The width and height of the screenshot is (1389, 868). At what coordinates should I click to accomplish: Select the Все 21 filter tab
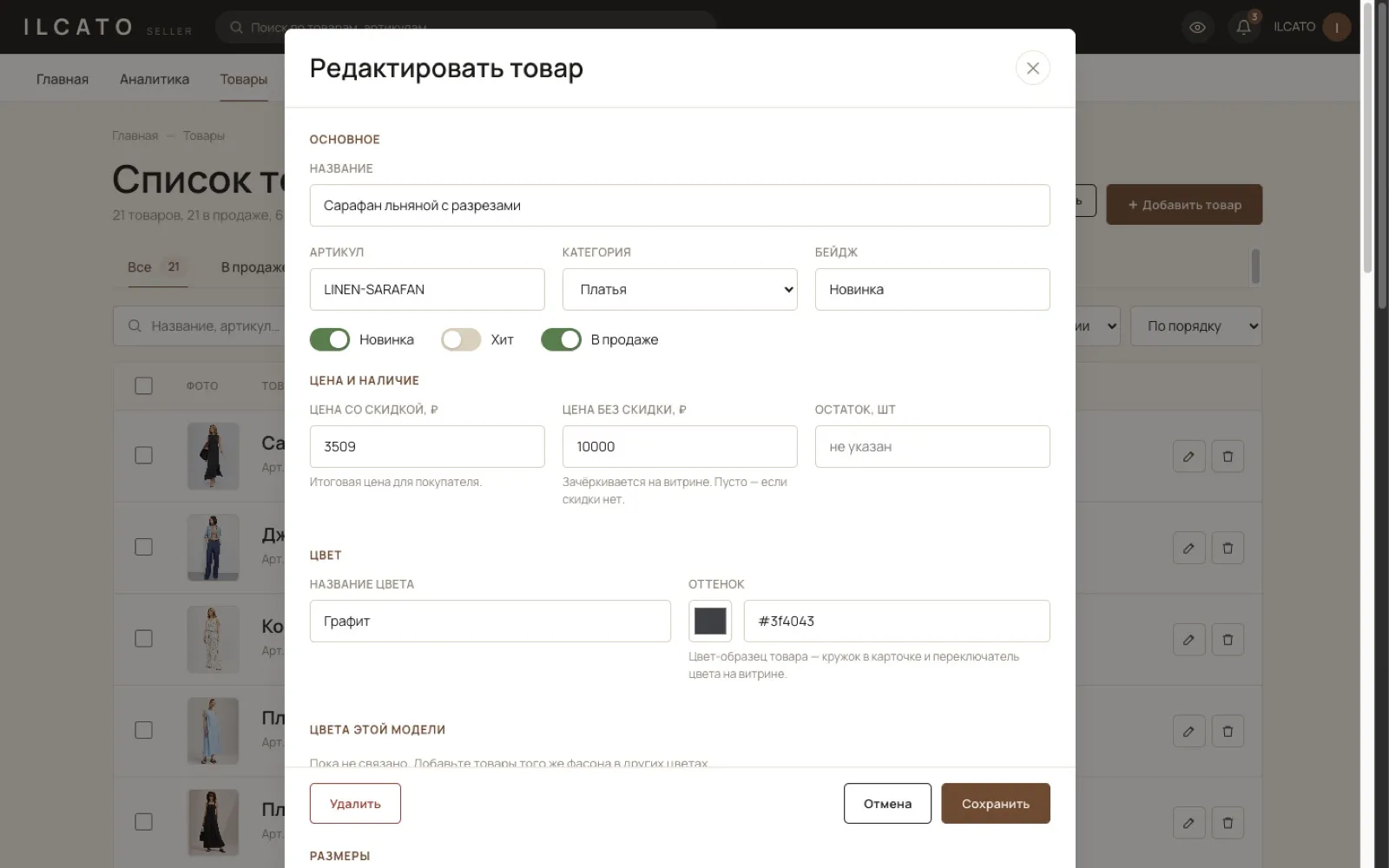pyautogui.click(x=156, y=267)
